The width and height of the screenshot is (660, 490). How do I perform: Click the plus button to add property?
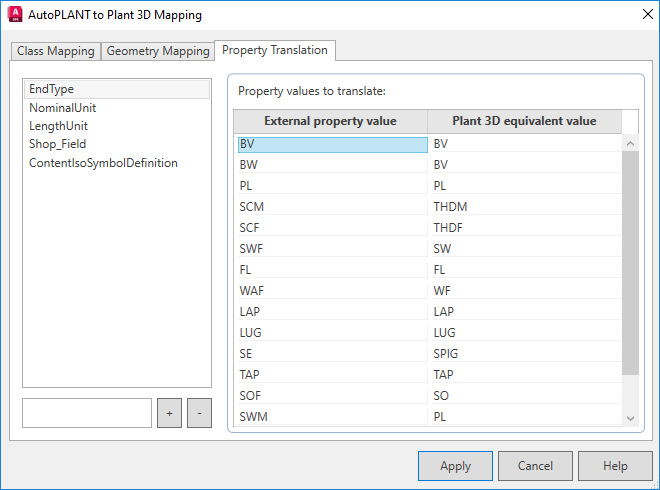[169, 412]
